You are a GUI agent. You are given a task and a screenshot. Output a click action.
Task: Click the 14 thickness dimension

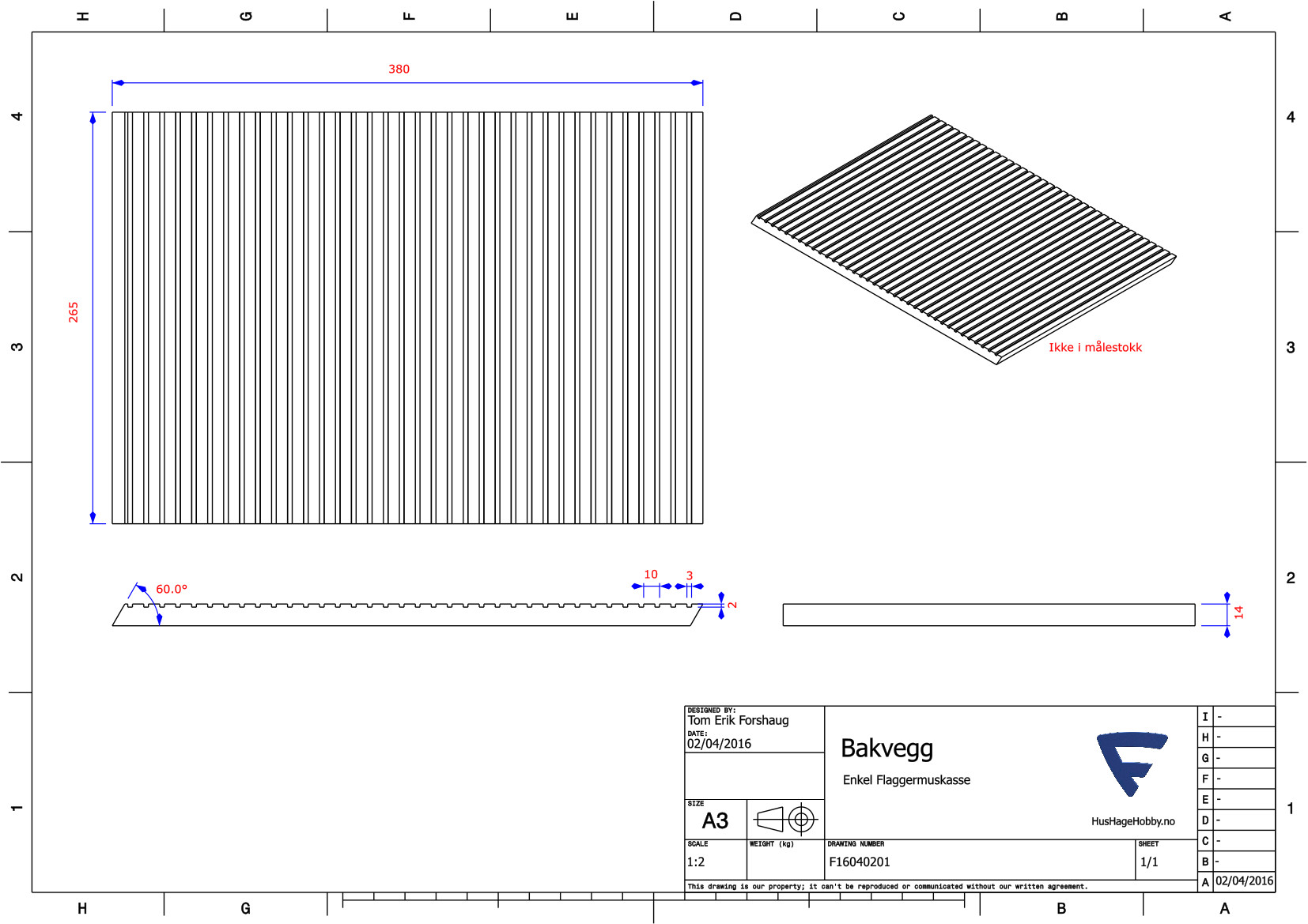1238,612
